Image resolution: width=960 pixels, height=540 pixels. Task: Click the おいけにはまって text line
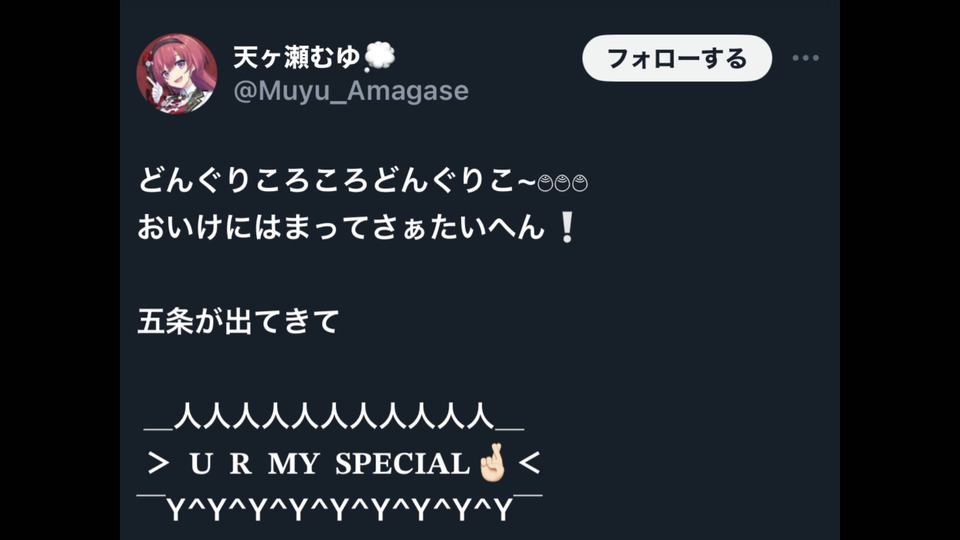pyautogui.click(x=356, y=227)
